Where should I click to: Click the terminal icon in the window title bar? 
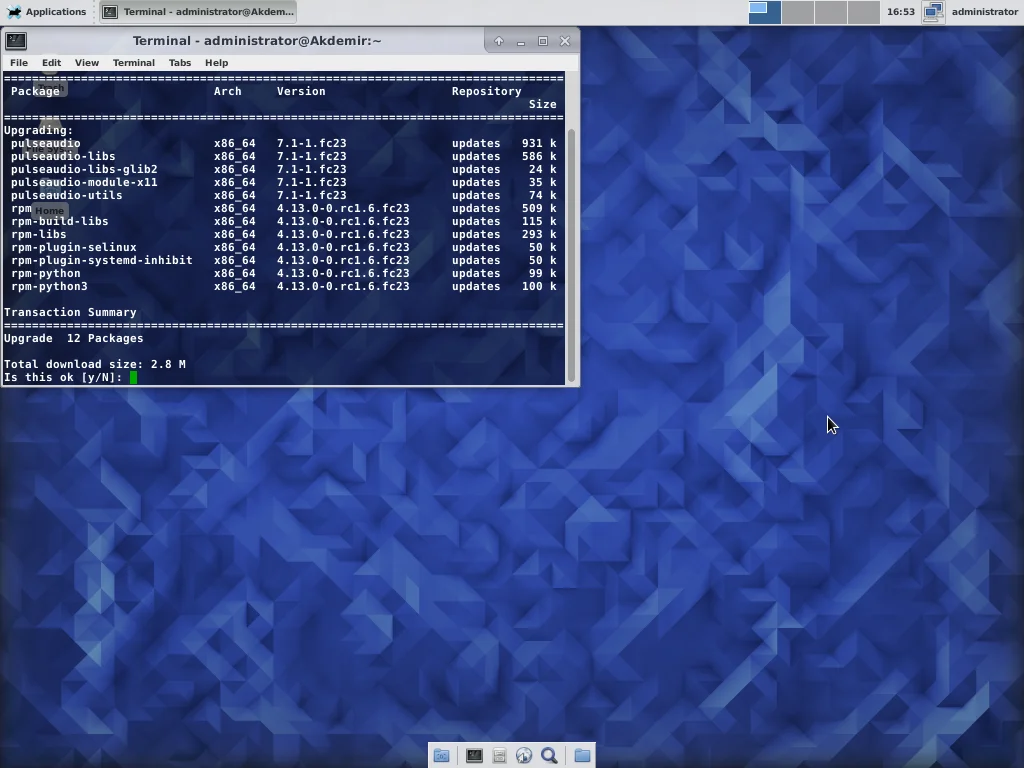pyautogui.click(x=16, y=41)
